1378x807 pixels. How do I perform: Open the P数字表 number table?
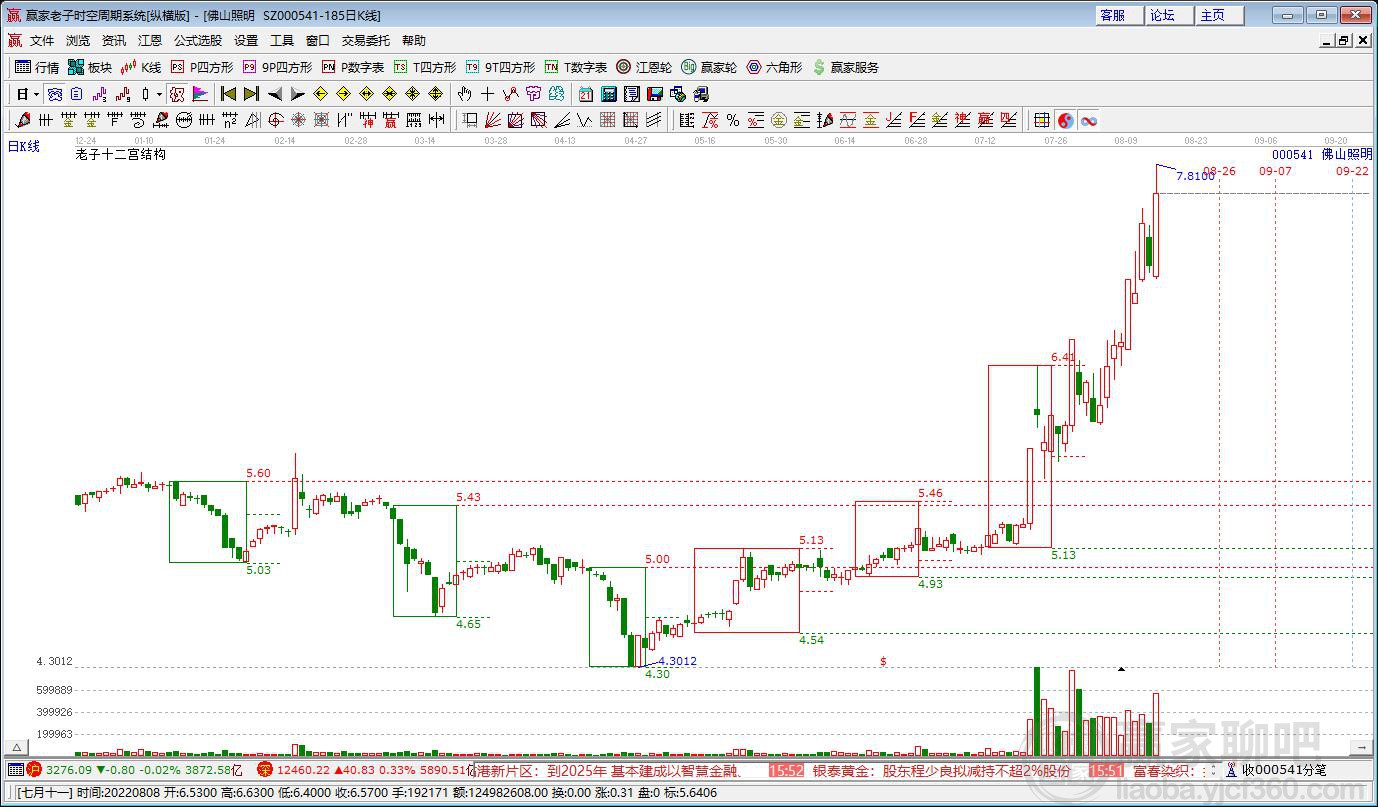pos(353,67)
